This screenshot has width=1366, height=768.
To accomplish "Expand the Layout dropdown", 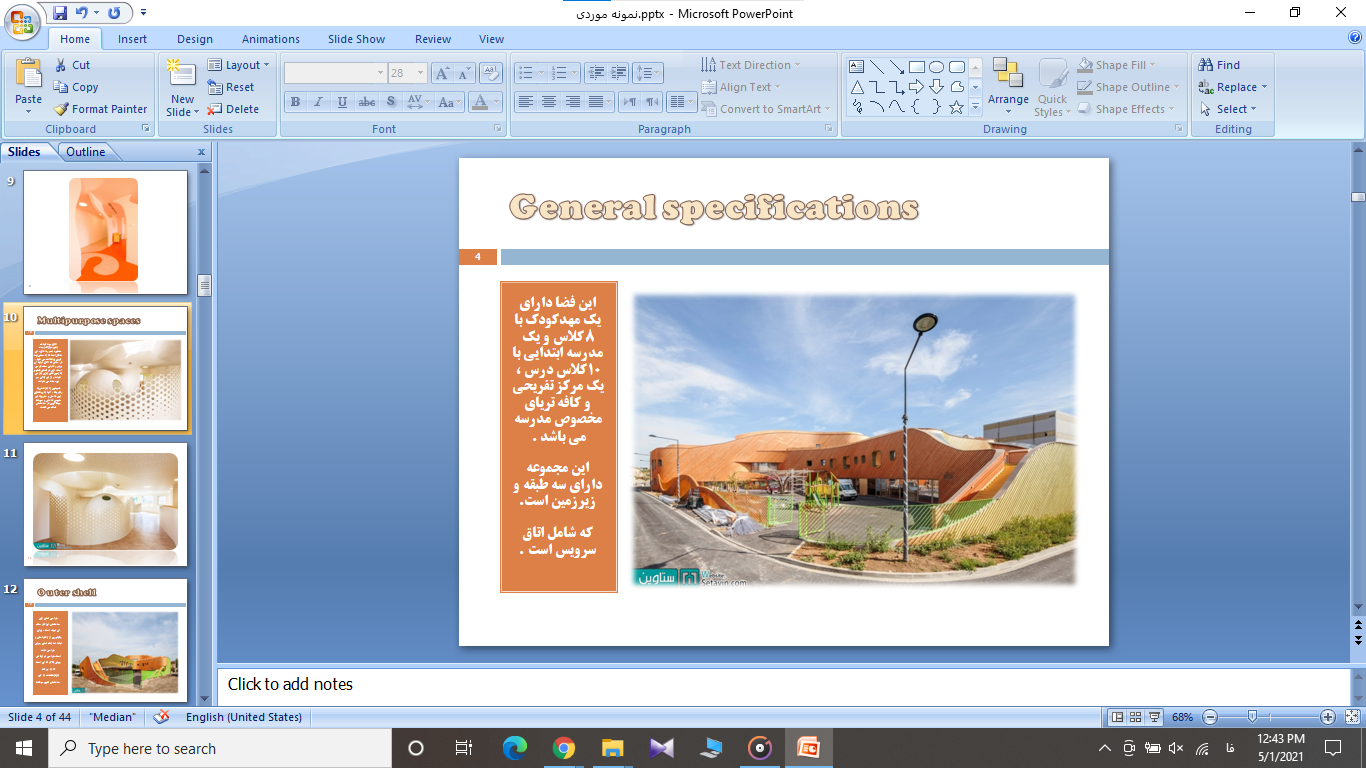I will click(x=240, y=65).
